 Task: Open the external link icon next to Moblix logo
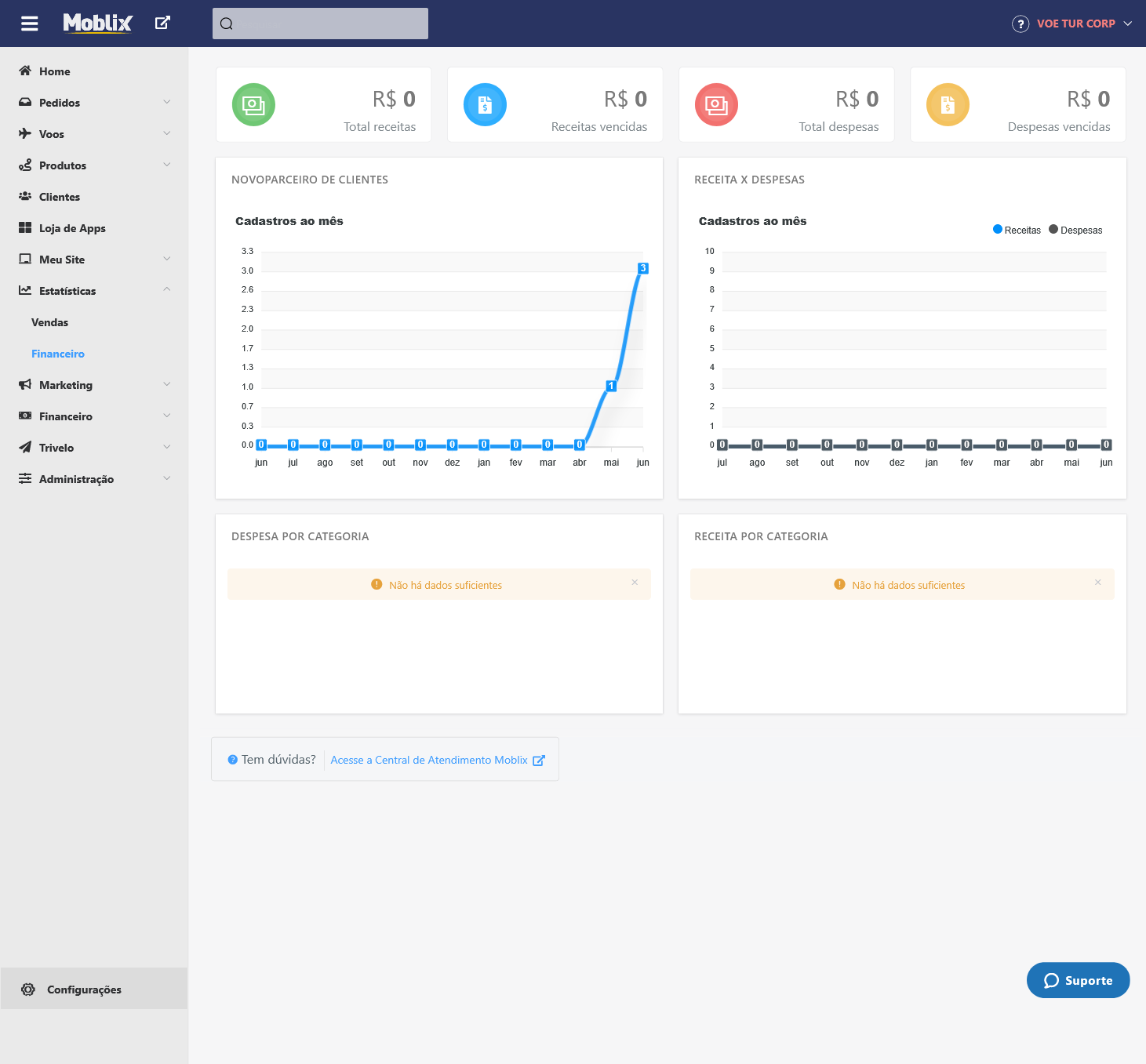pos(162,23)
